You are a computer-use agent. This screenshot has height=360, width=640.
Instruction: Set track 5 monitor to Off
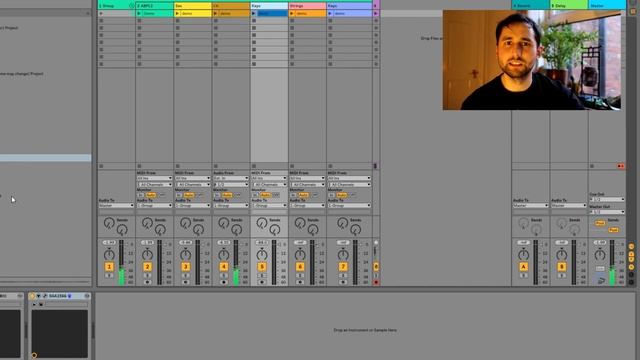pyautogui.click(x=276, y=195)
